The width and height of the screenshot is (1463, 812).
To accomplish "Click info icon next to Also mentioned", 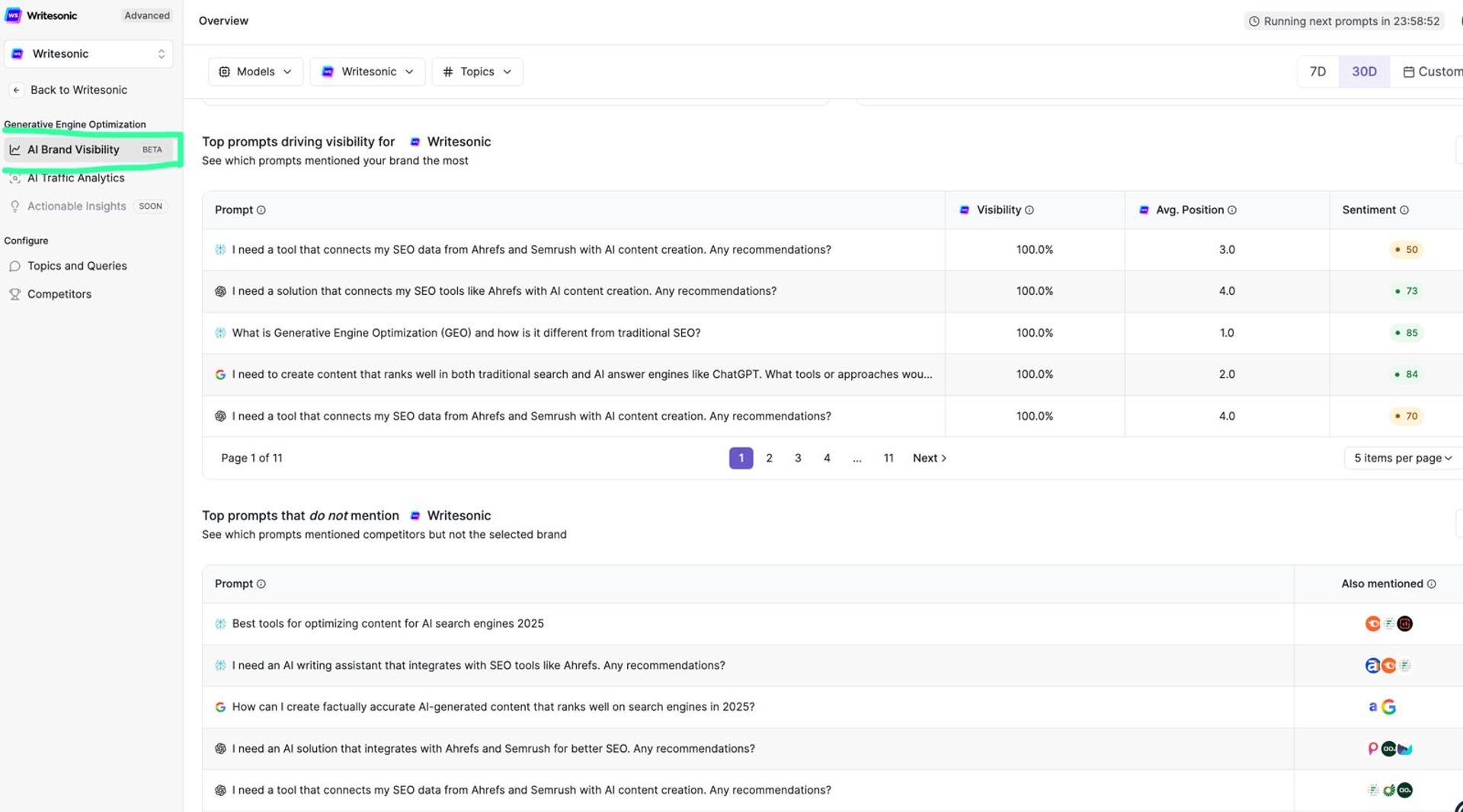I will point(1432,584).
